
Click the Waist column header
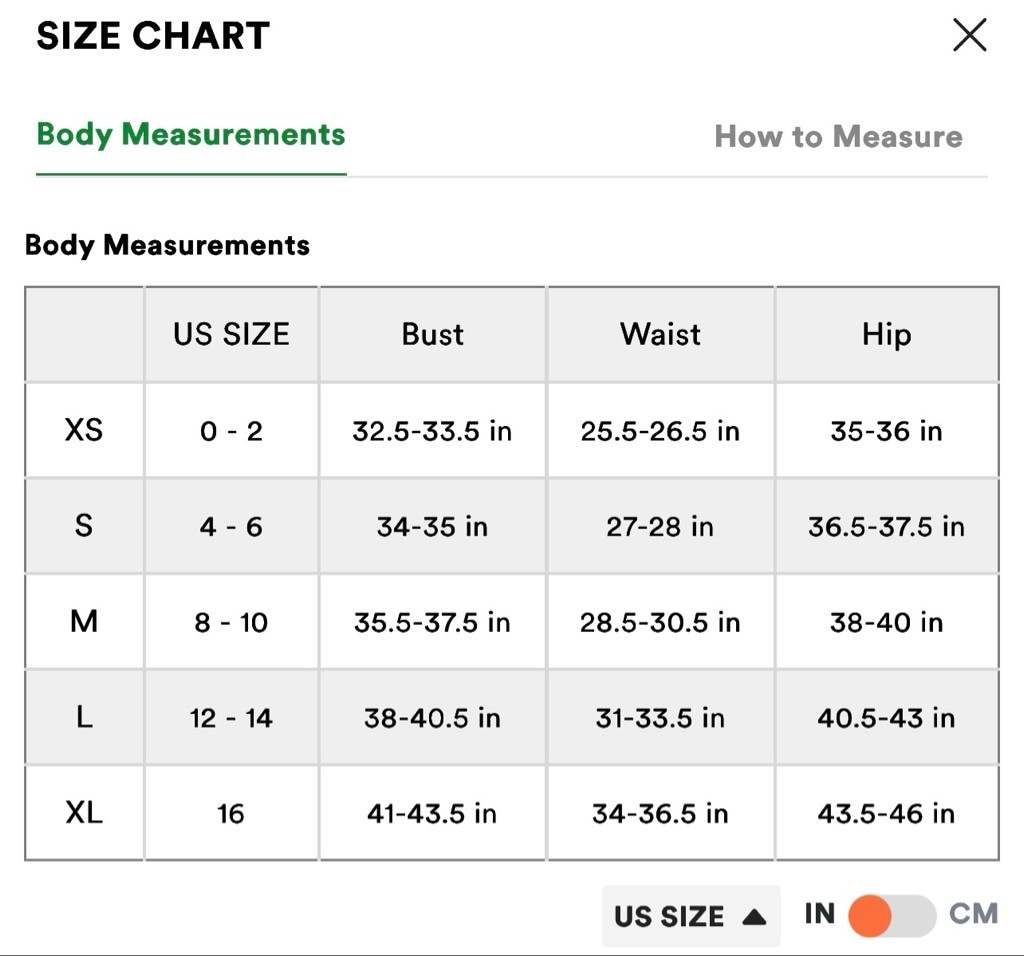click(660, 334)
